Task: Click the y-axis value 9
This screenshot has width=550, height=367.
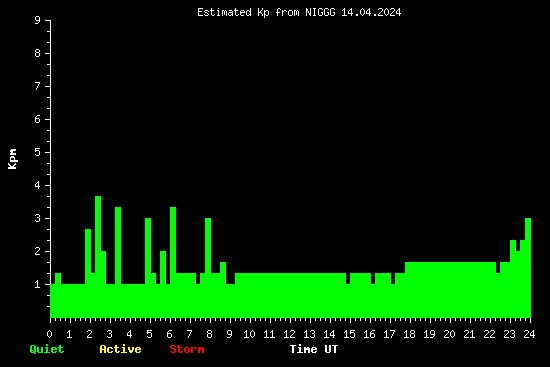Action: pos(38,20)
